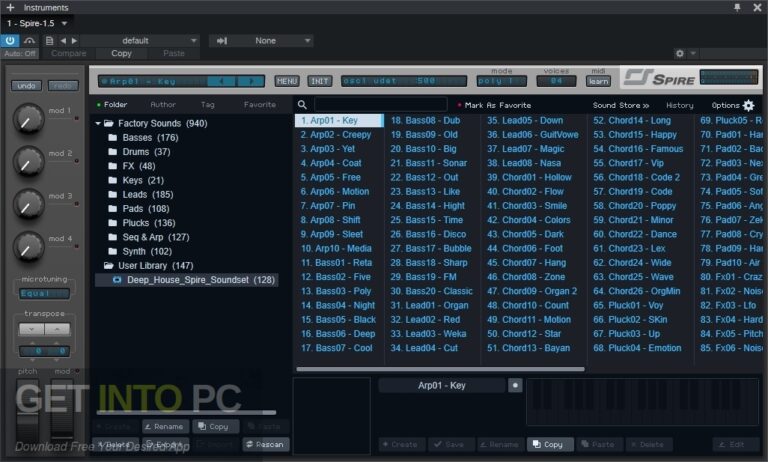Open the poly 1 mode selector
Viewport: 768px width, 462px height.
502,81
